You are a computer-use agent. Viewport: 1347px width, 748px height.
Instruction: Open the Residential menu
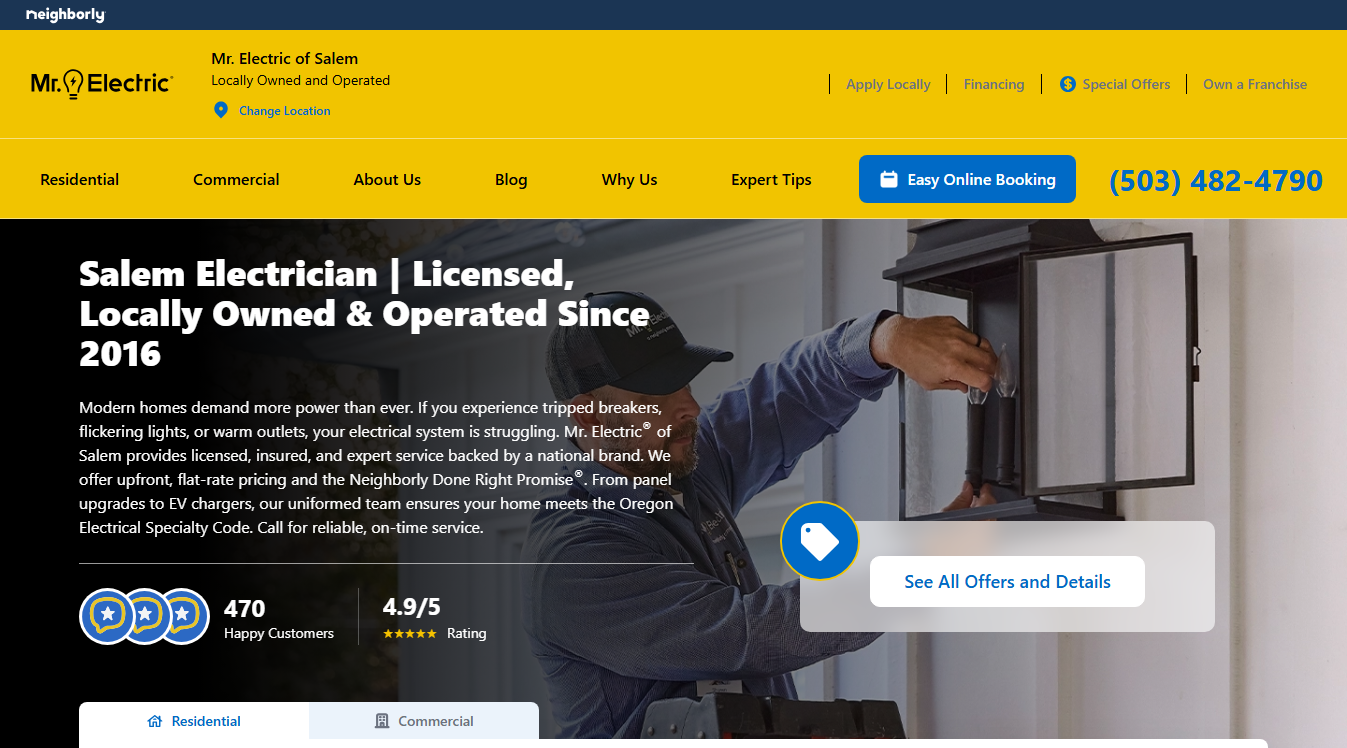click(80, 180)
